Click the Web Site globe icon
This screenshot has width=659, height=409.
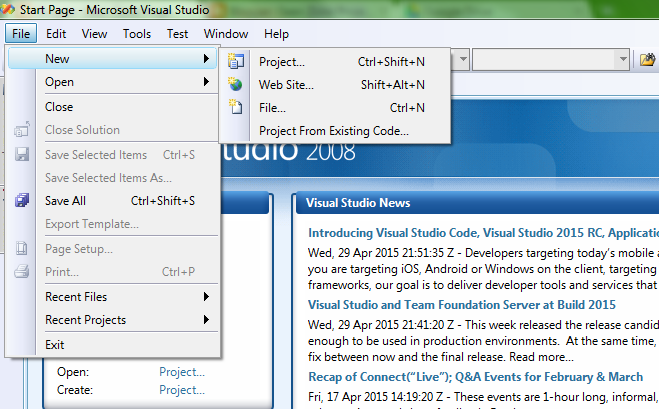(x=235, y=84)
